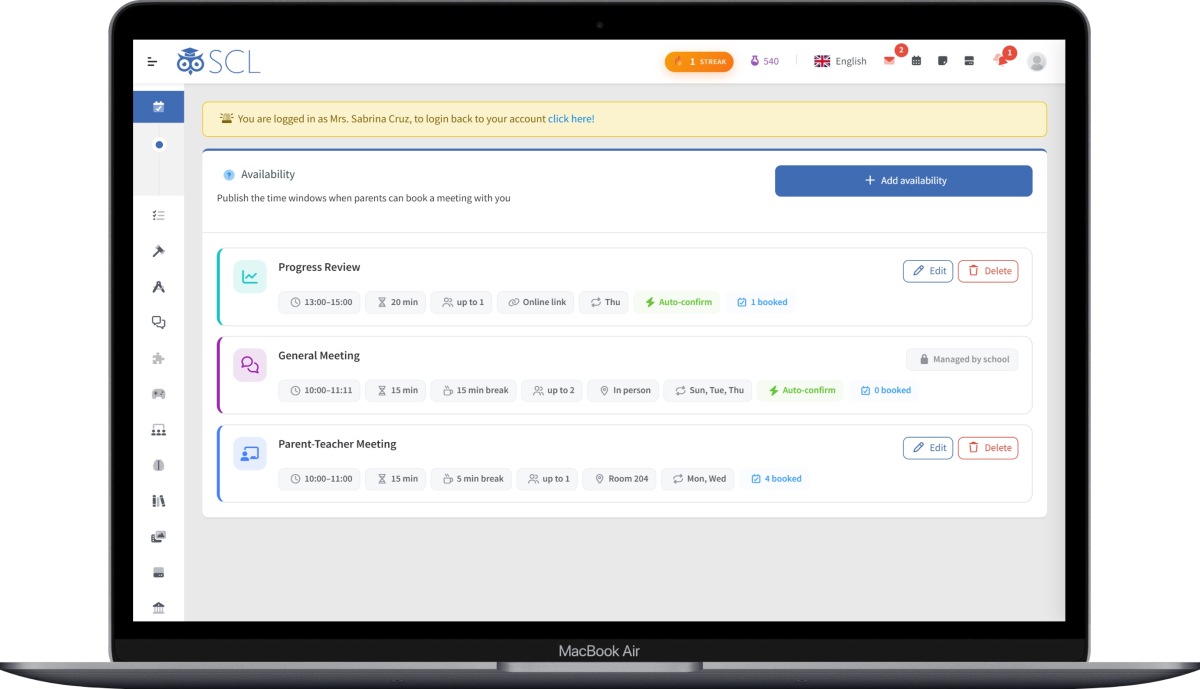1200x689 pixels.
Task: Open the mail inbox with 2 unread
Action: pyautogui.click(x=889, y=61)
